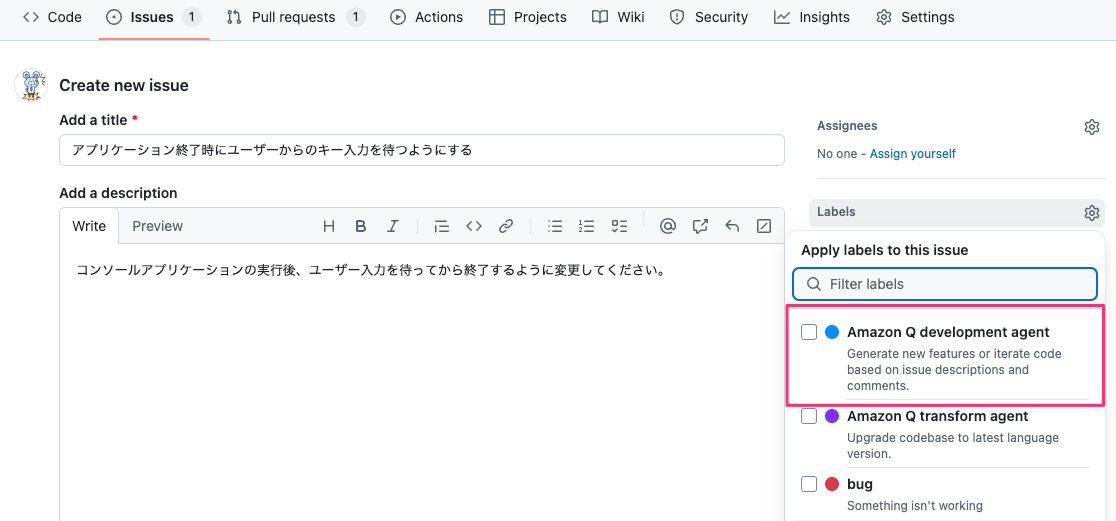Open the repository Settings tab
The image size is (1116, 521).
coord(915,17)
